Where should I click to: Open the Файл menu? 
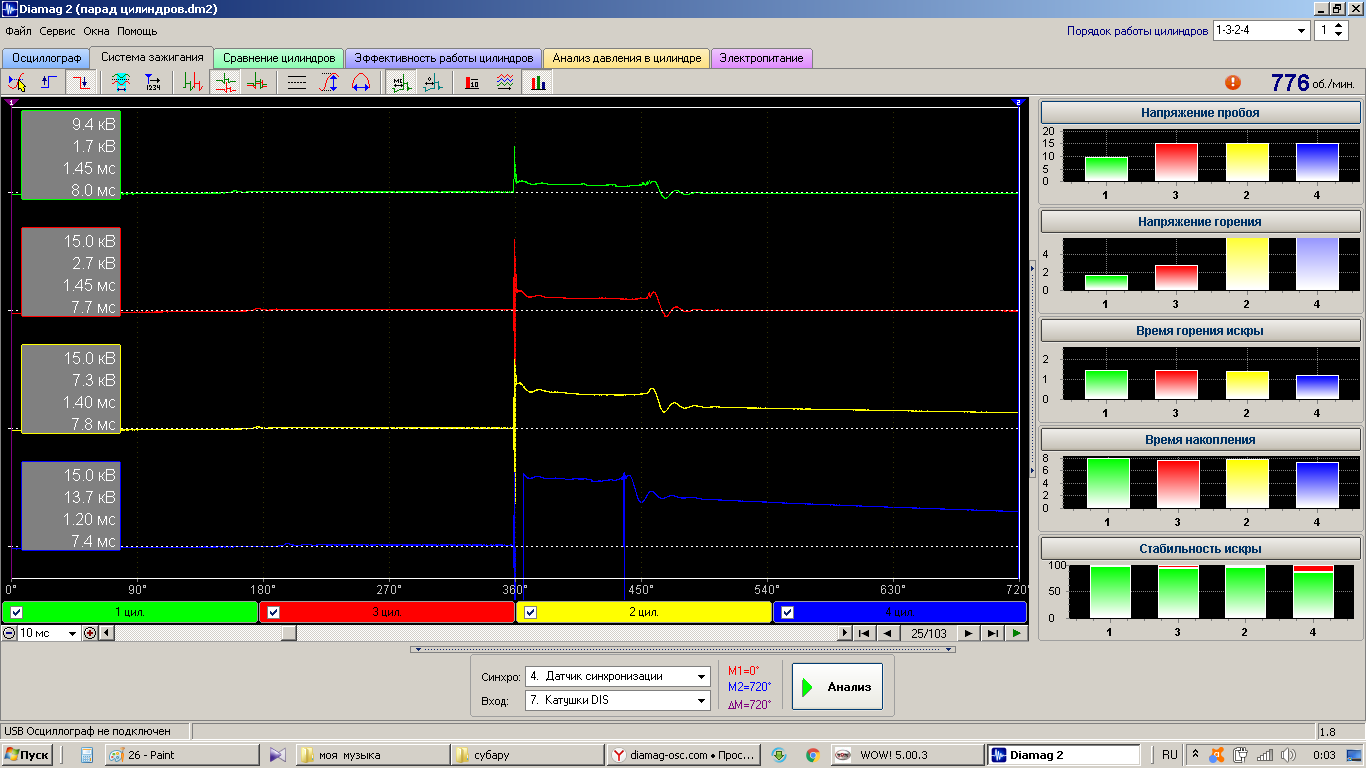[18, 31]
